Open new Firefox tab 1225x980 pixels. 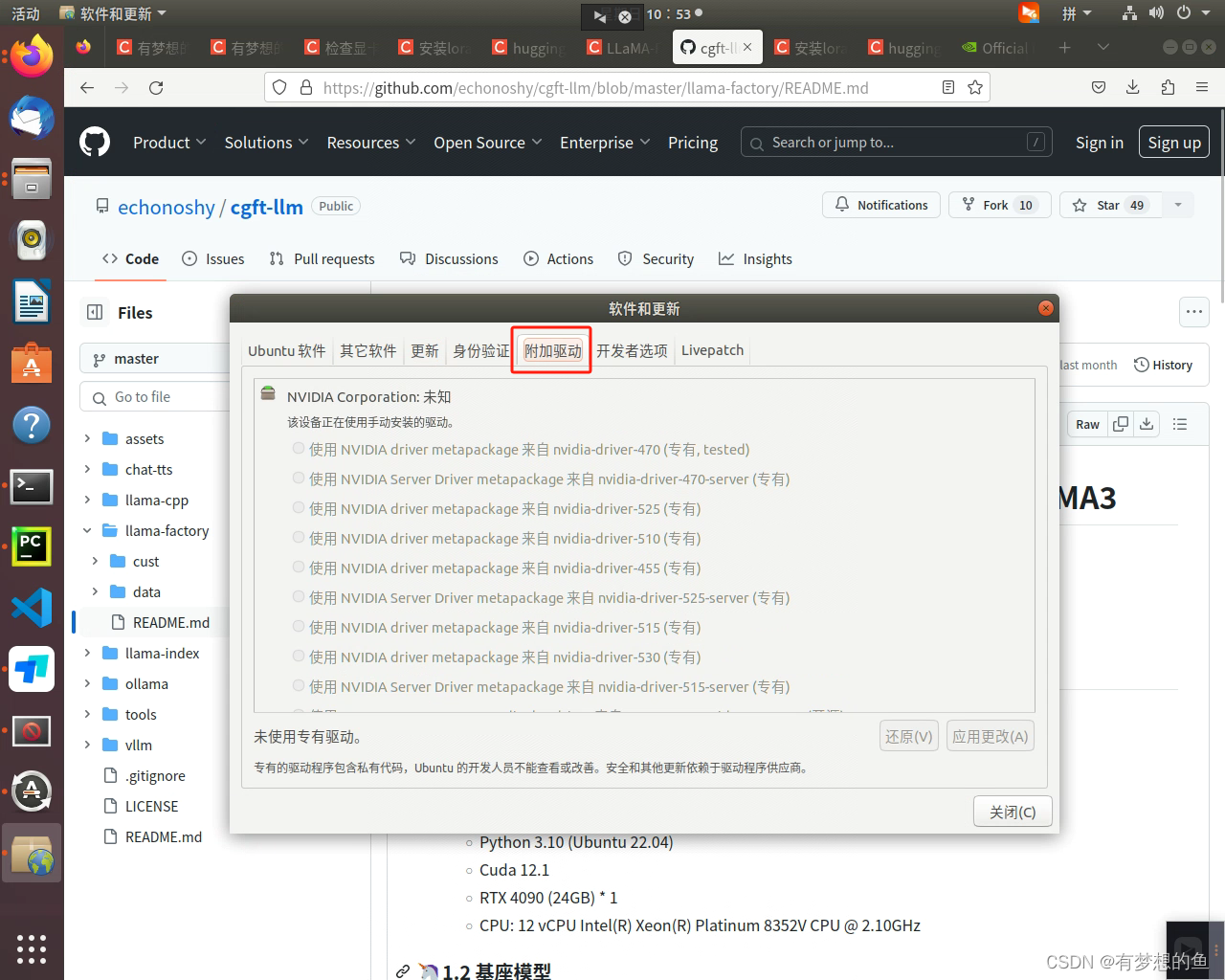point(1064,47)
